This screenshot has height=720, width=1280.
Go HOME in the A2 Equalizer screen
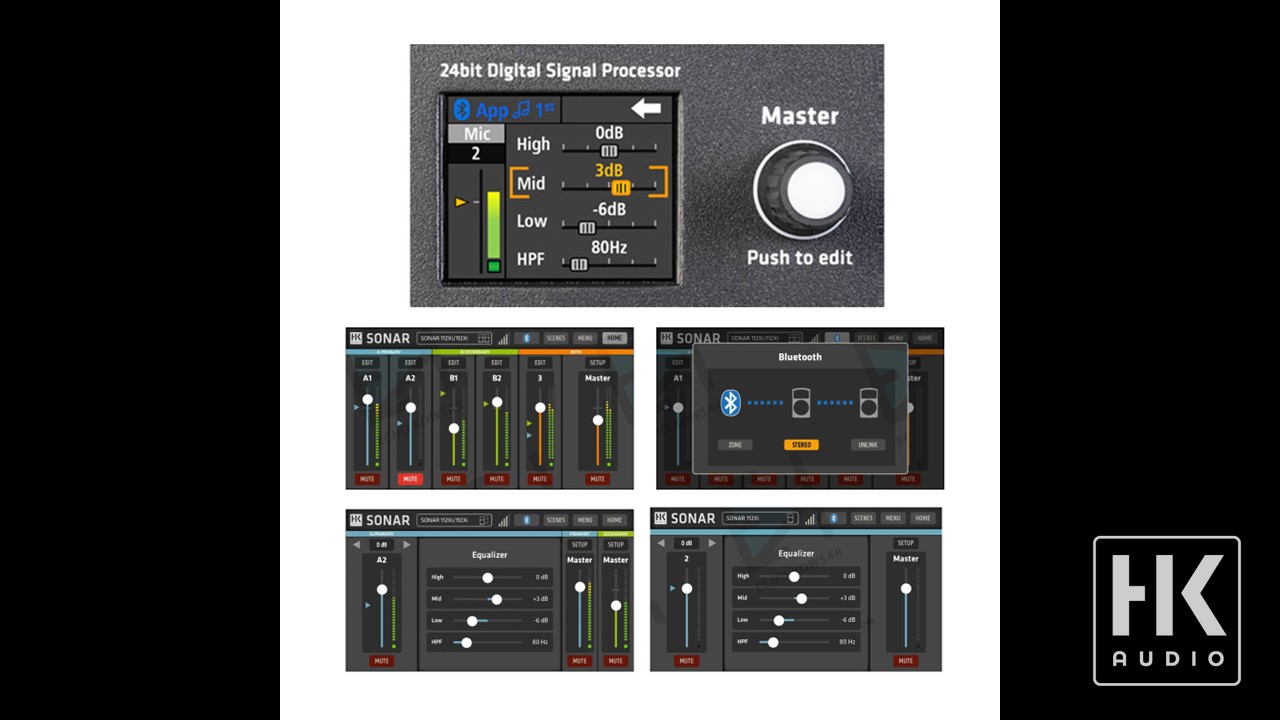[615, 520]
